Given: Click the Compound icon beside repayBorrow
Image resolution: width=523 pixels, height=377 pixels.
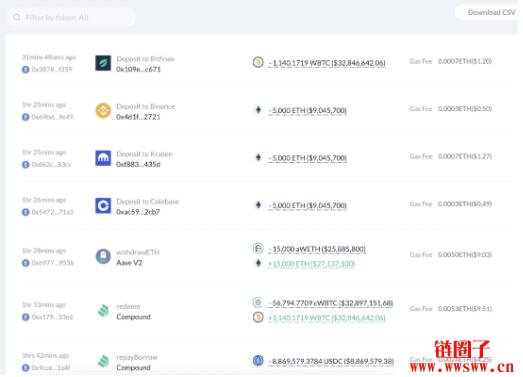Looking at the screenshot, I should coord(103,361).
